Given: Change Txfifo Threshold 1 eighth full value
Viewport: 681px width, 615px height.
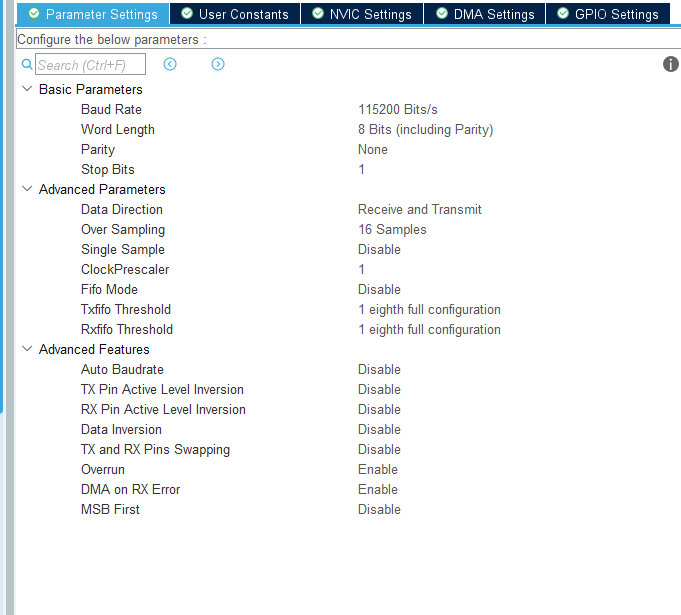Looking at the screenshot, I should (x=429, y=310).
